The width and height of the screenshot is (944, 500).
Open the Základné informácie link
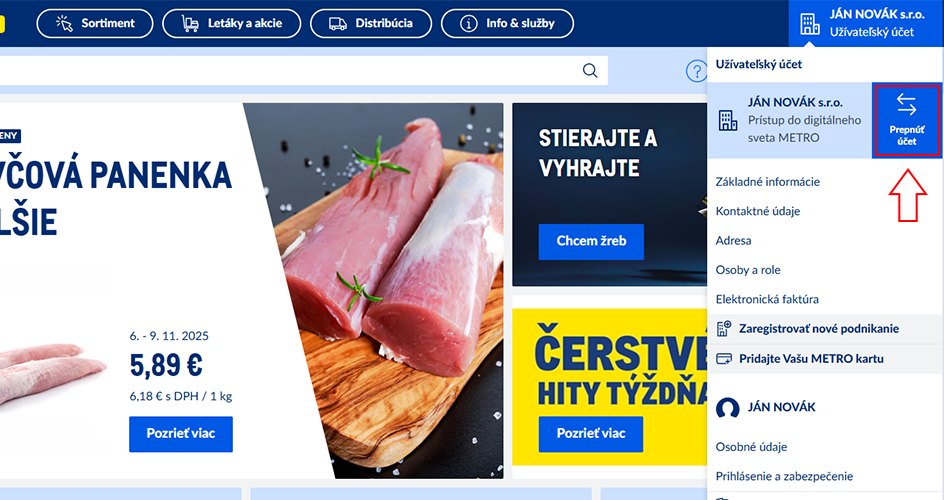[768, 182]
